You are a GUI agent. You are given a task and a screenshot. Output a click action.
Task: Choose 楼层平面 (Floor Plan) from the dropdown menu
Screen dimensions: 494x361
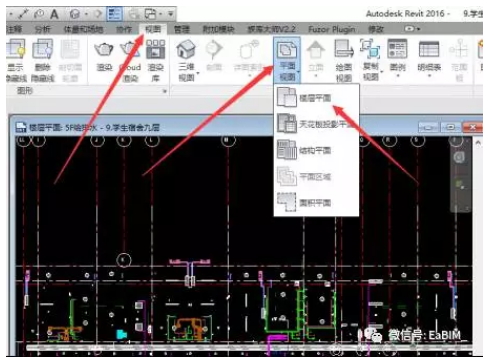coord(316,98)
